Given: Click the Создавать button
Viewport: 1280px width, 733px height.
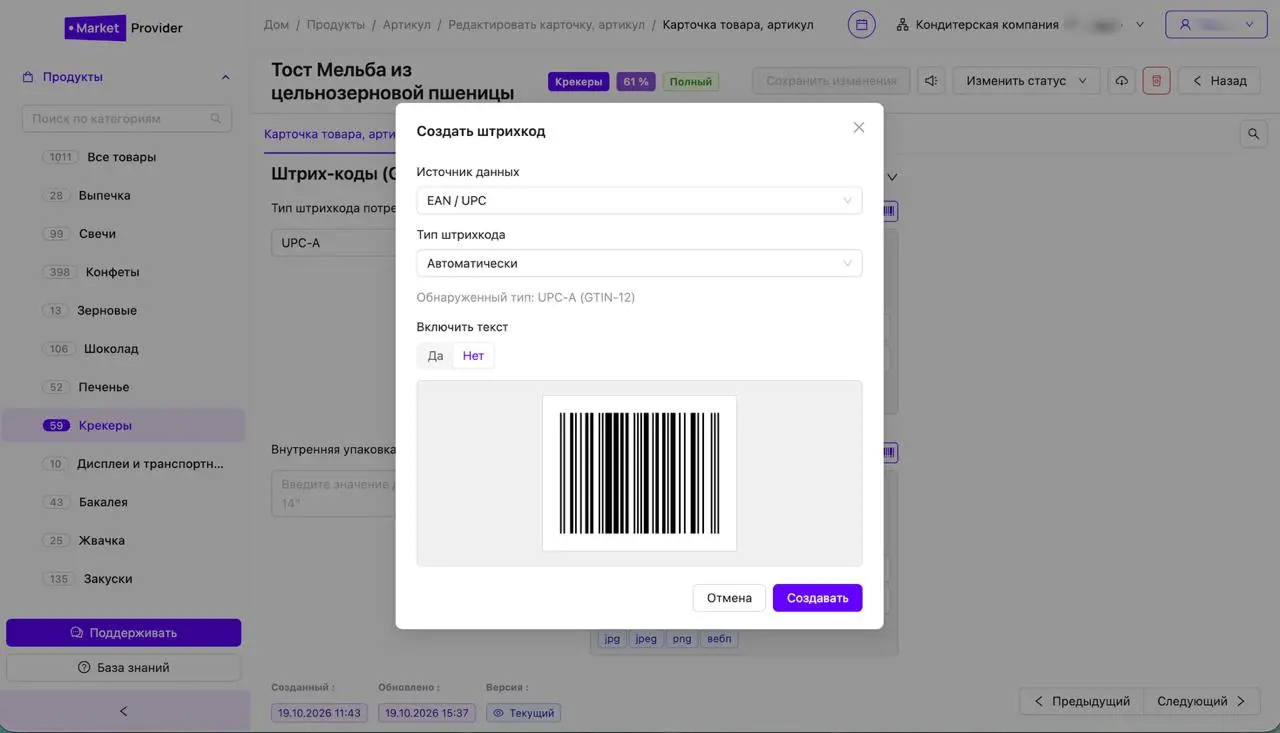Looking at the screenshot, I should coord(817,598).
